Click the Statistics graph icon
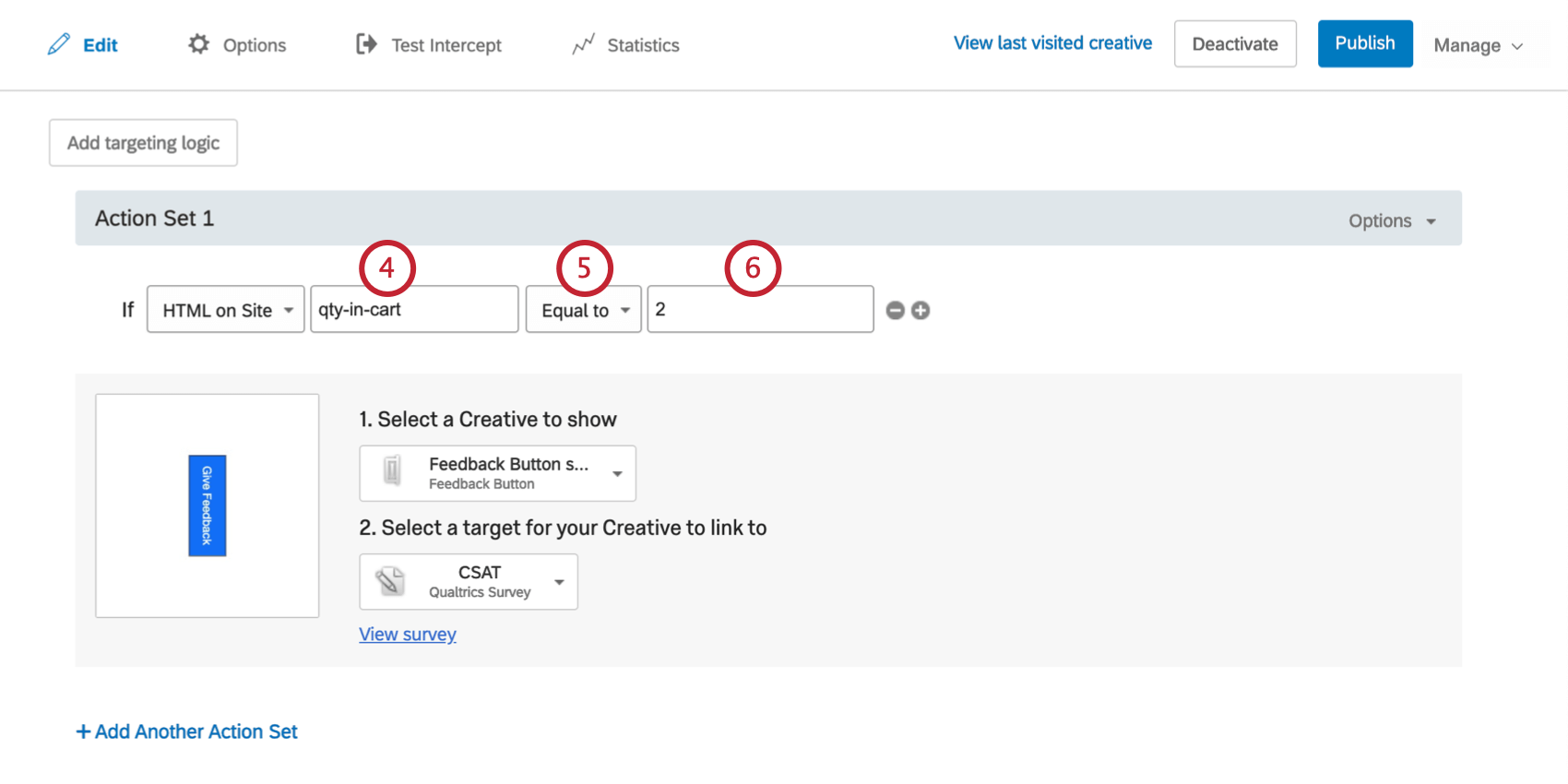This screenshot has height=784, width=1568. [x=583, y=44]
